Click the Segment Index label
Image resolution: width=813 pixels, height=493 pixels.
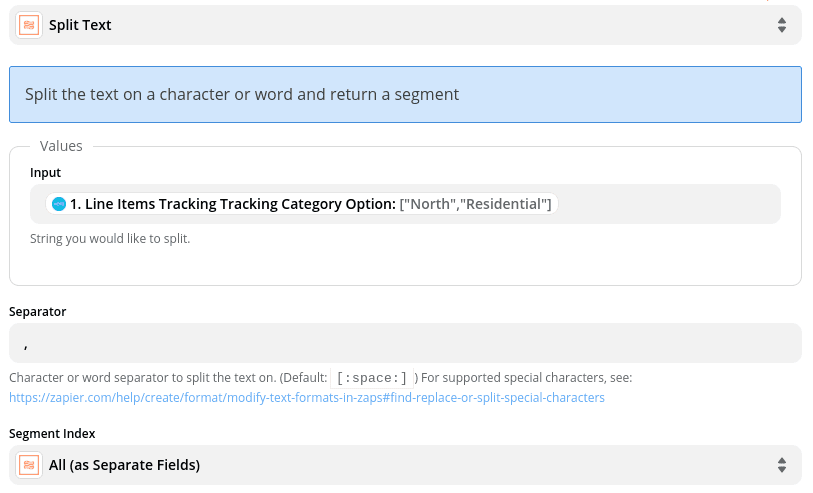coord(52,433)
